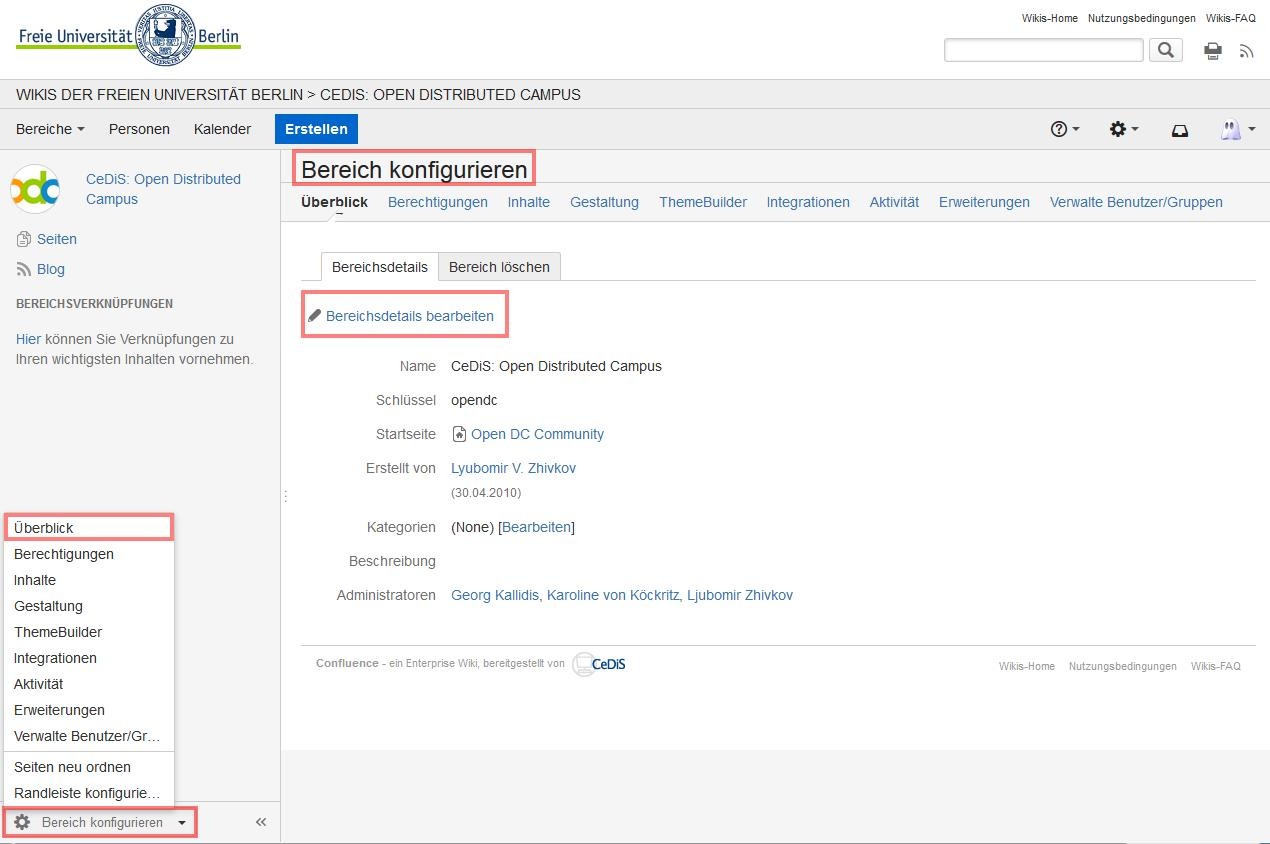Choose ThemeBuilder in the popup menu
Viewport: 1270px width, 844px height.
click(89, 632)
